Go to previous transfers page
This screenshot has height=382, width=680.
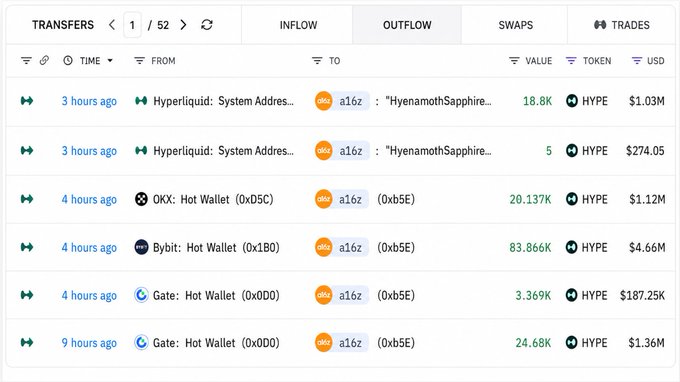tap(112, 25)
